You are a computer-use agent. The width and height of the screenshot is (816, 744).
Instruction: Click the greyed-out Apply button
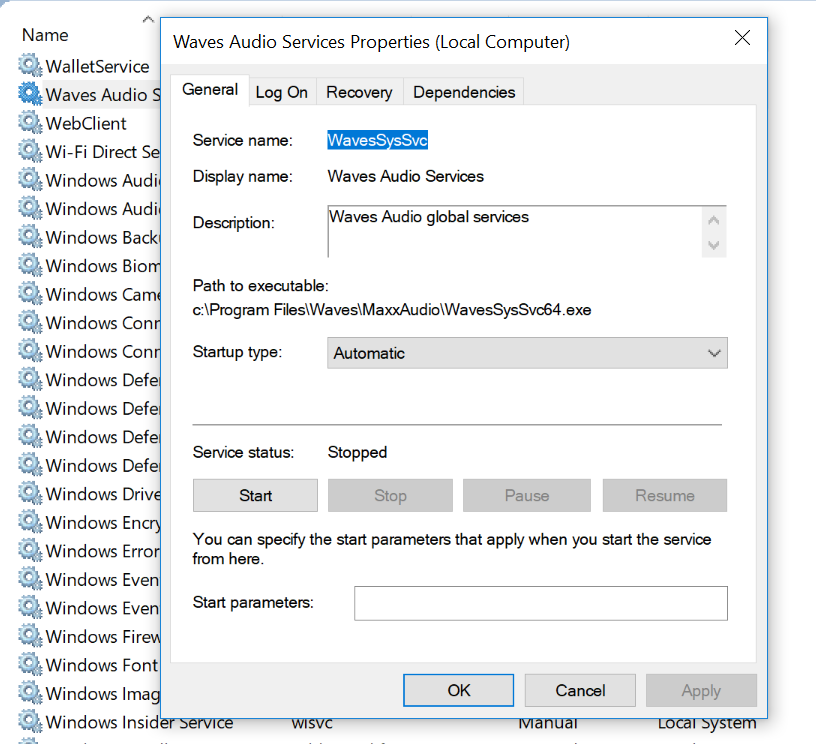click(701, 690)
